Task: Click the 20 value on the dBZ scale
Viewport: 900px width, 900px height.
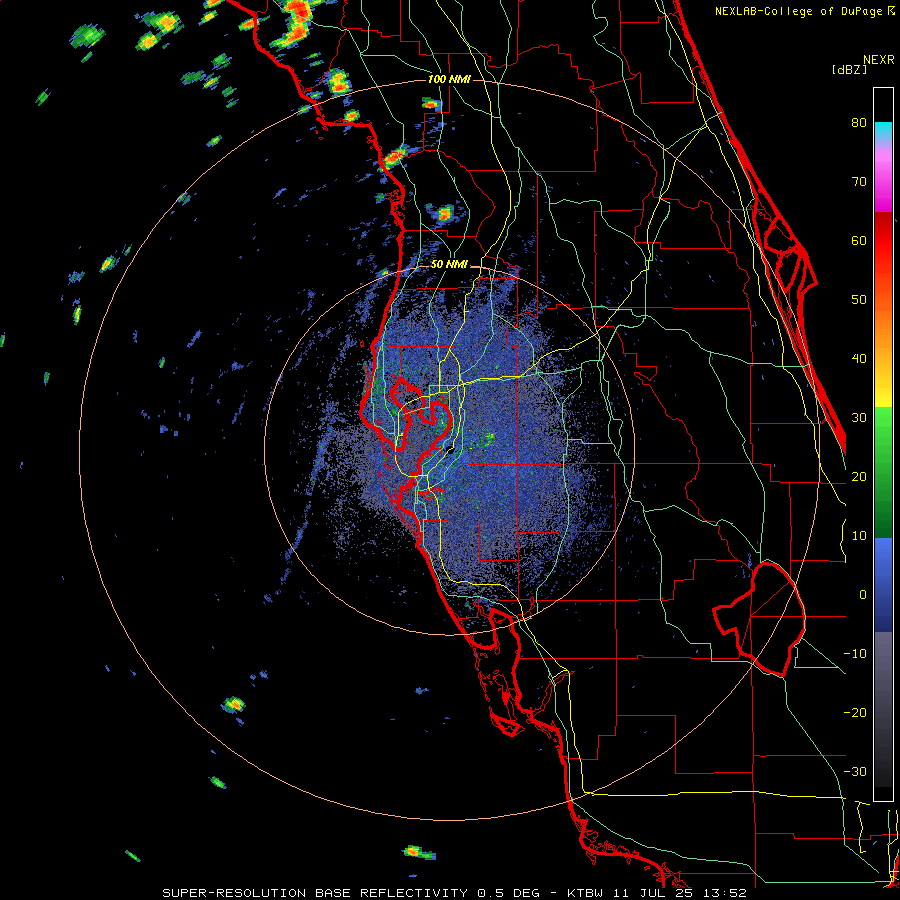Action: [x=859, y=477]
